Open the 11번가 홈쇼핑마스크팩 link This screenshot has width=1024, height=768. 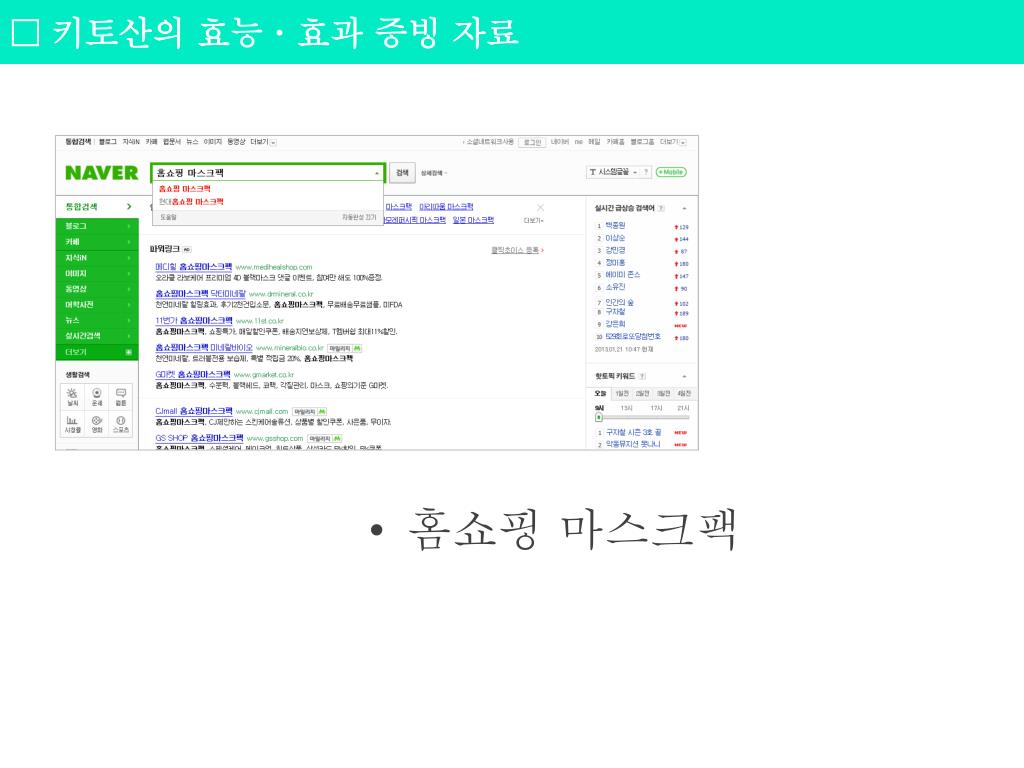pyautogui.click(x=193, y=321)
